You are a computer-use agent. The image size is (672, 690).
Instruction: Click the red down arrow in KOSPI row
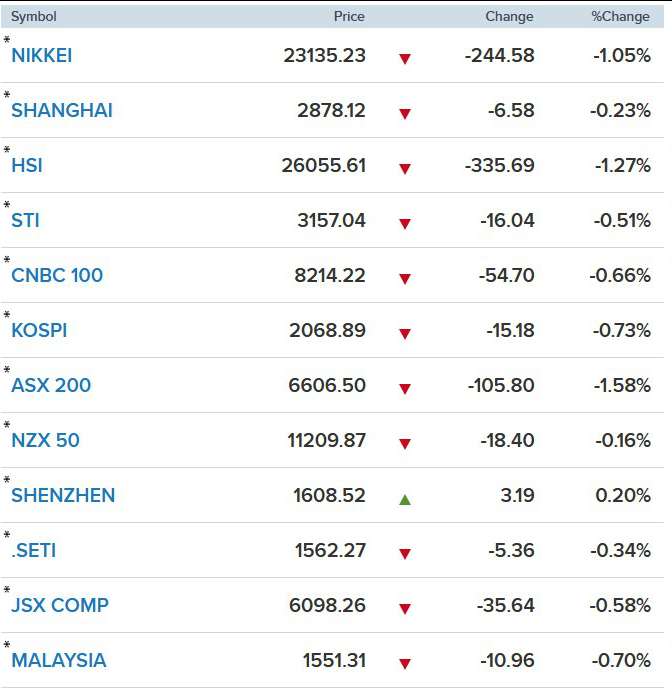404,334
